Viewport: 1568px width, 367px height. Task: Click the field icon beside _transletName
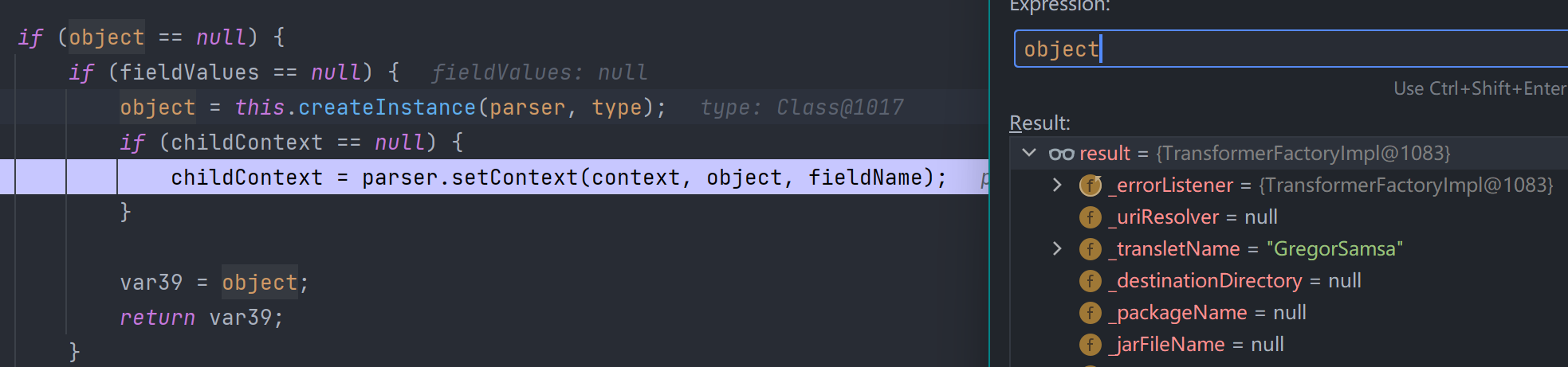[x=1090, y=249]
